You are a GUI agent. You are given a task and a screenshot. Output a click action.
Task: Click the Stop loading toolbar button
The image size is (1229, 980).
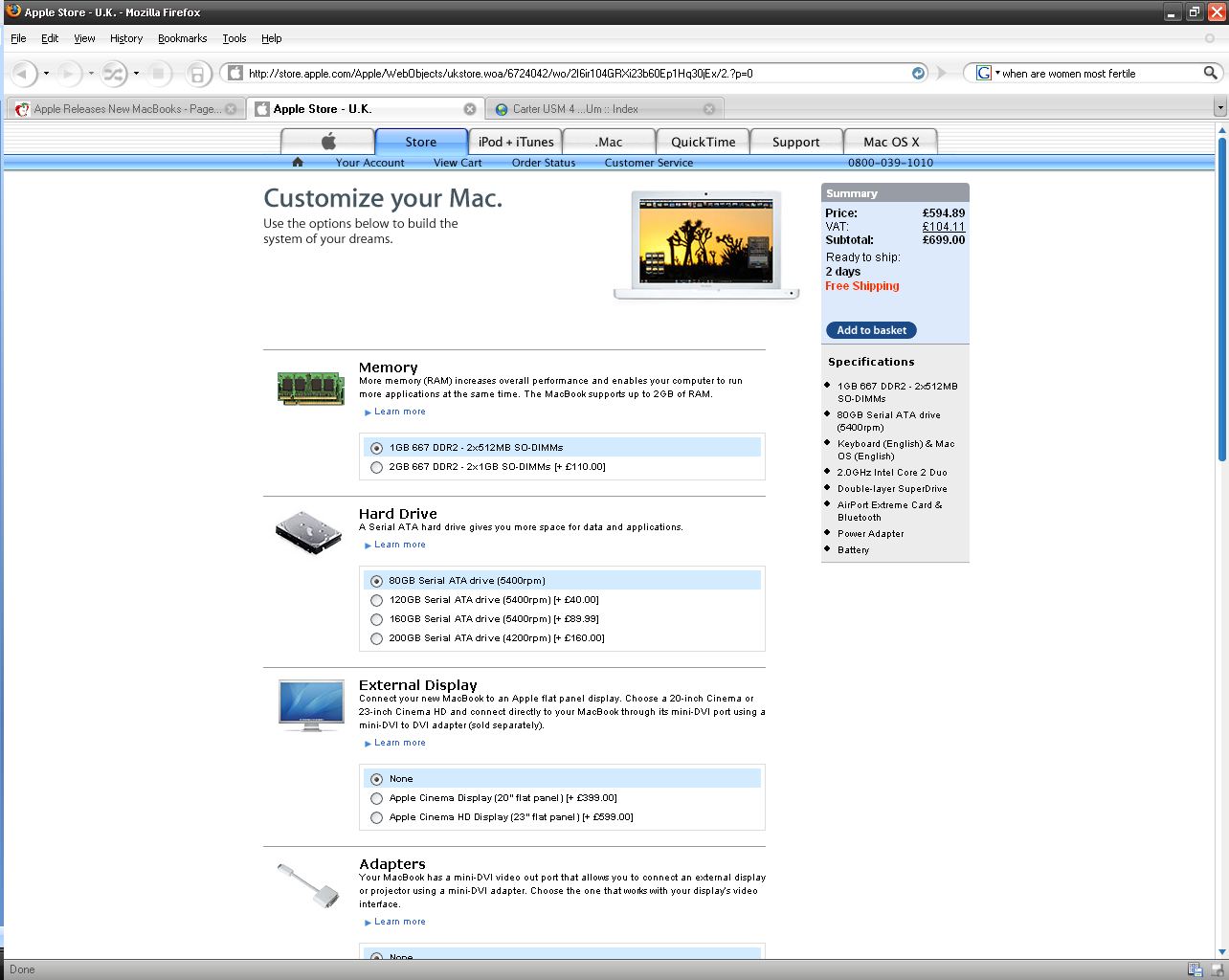tap(159, 73)
